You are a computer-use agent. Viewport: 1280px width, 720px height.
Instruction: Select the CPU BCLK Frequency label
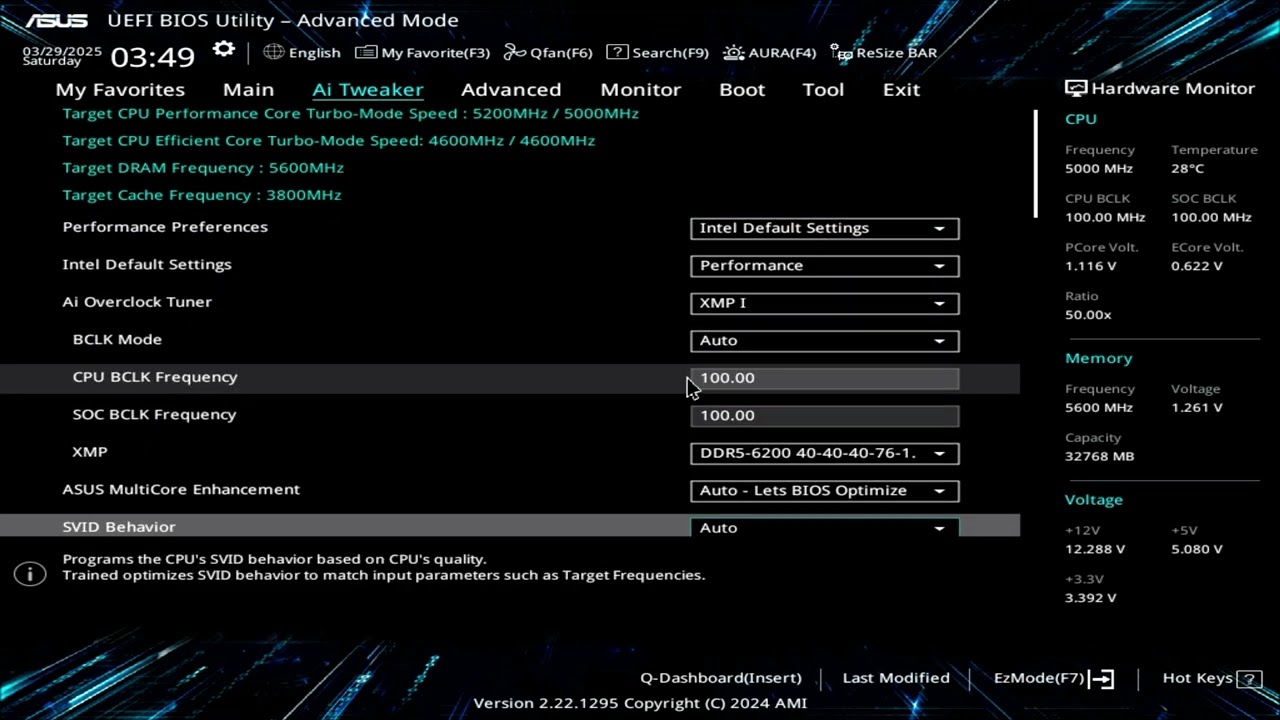pos(155,377)
